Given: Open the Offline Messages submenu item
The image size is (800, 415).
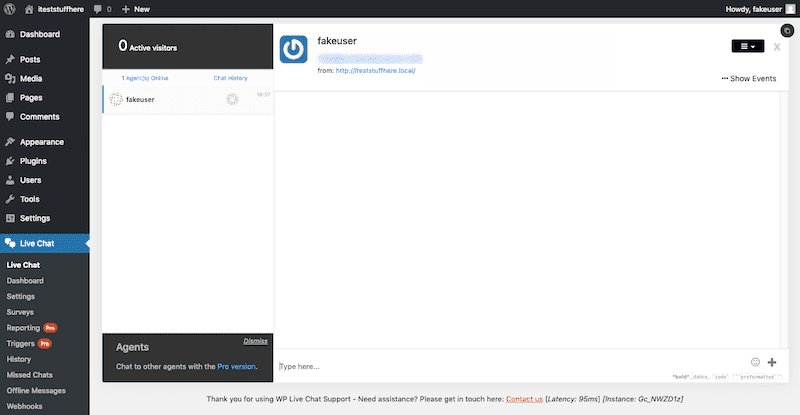Looking at the screenshot, I should tap(36, 390).
